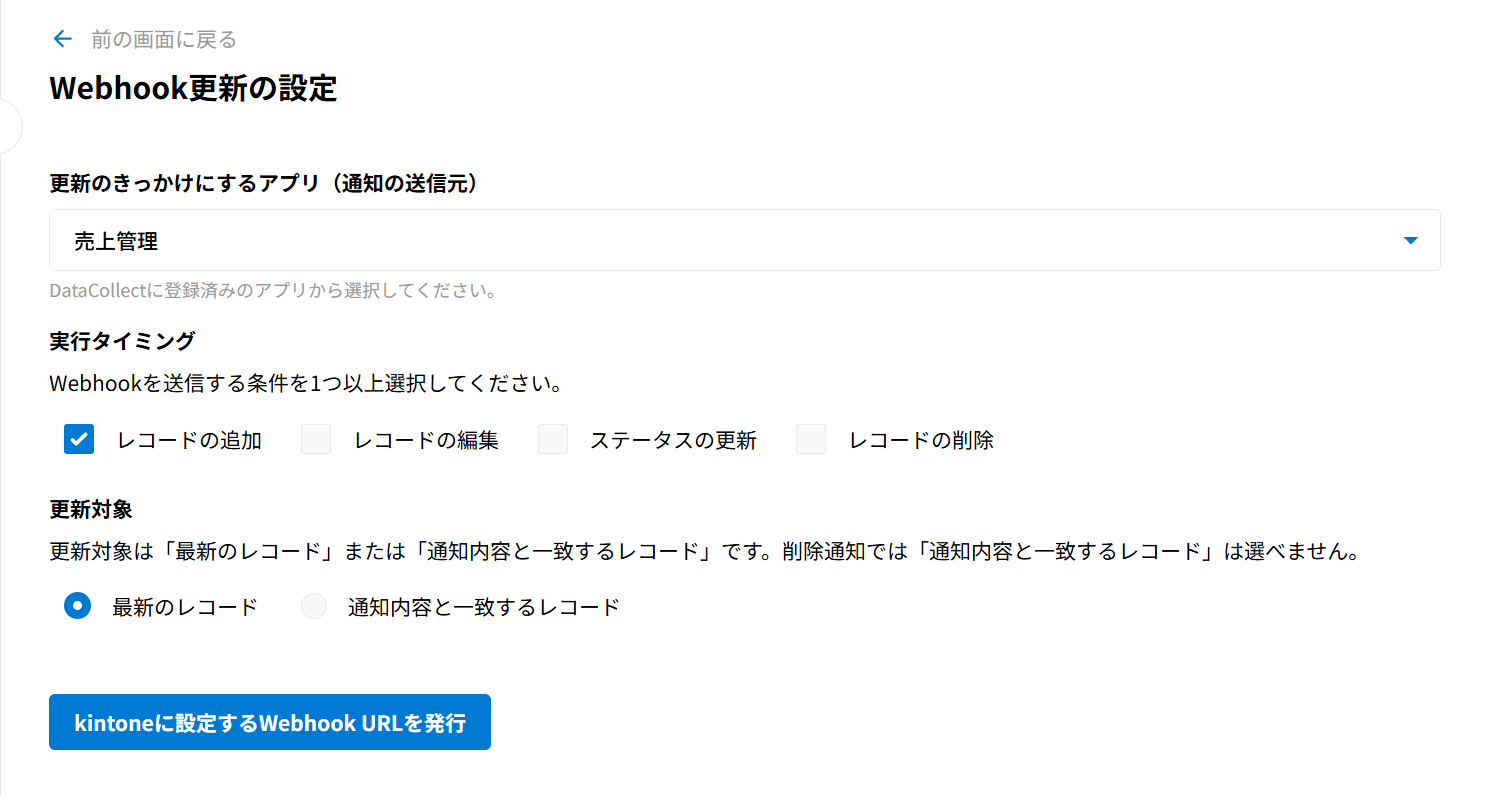Click the ステータスの更新 label text
Viewport: 1504px width, 796px height.
point(673,440)
